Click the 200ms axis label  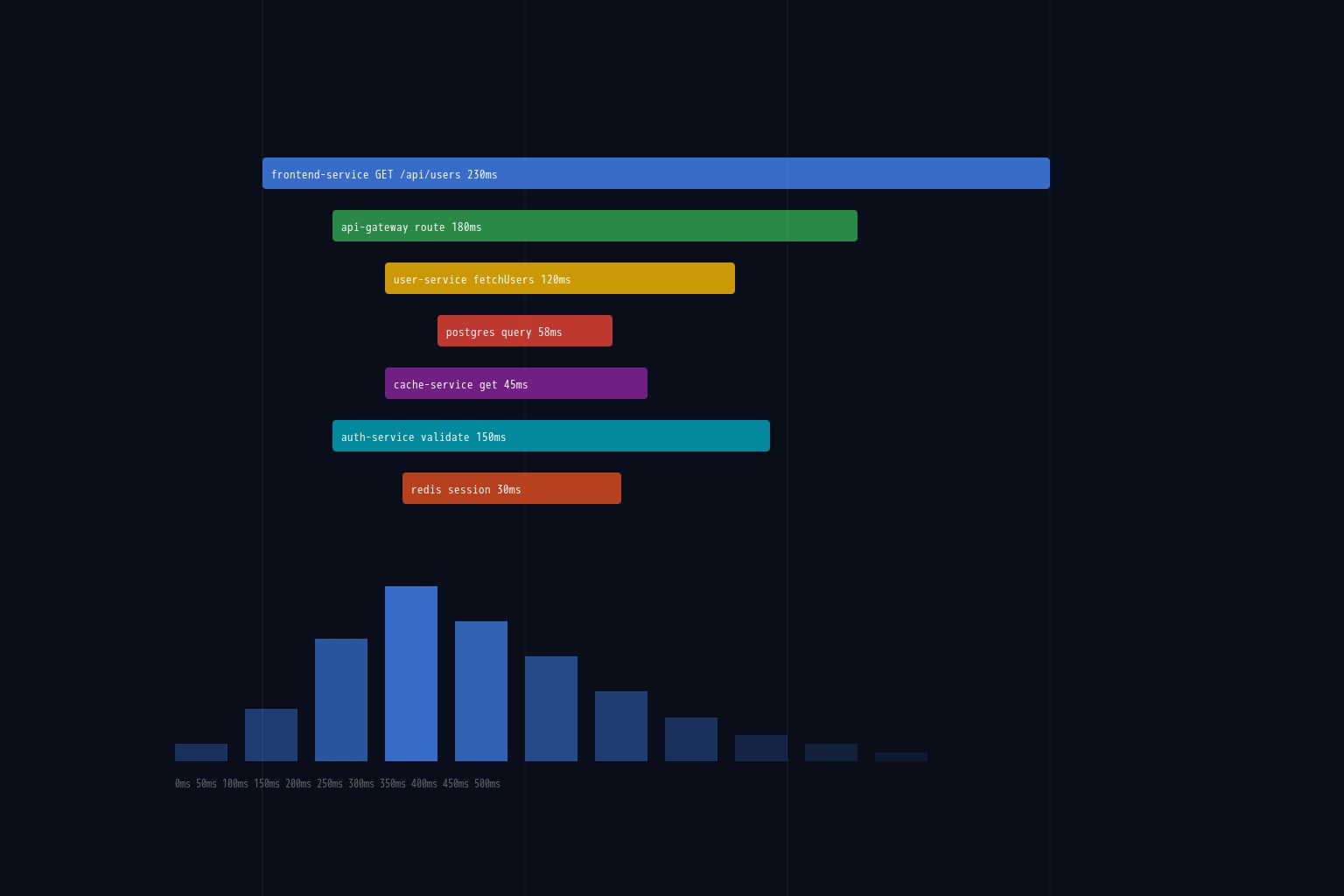pos(298,784)
